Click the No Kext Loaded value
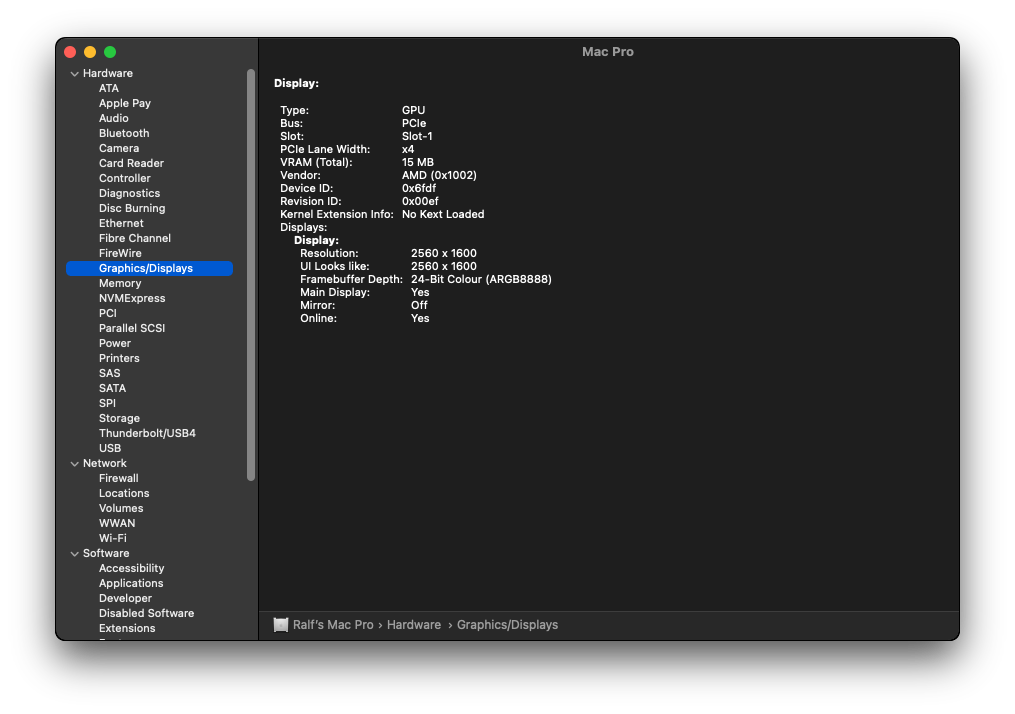 [x=443, y=214]
